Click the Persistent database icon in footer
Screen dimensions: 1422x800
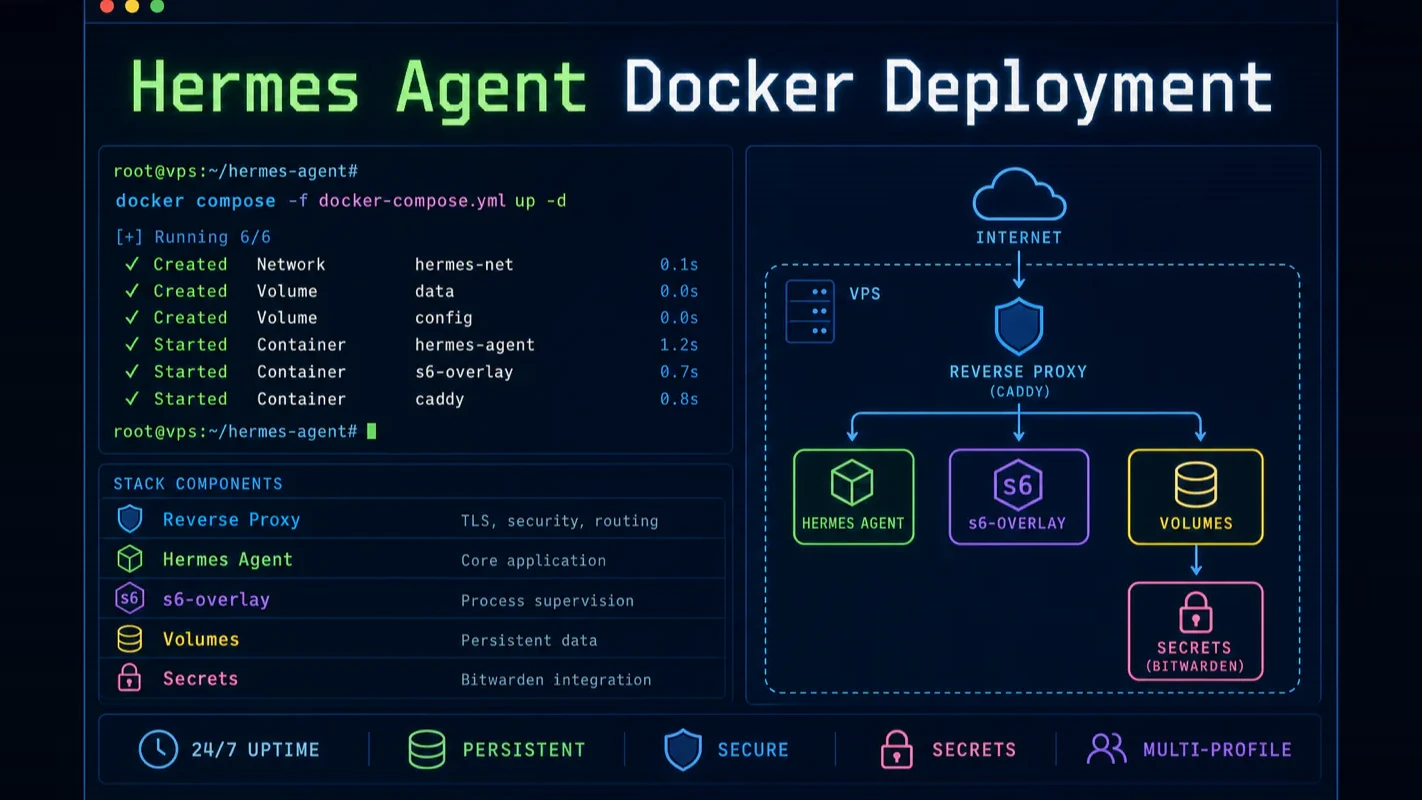click(x=427, y=749)
